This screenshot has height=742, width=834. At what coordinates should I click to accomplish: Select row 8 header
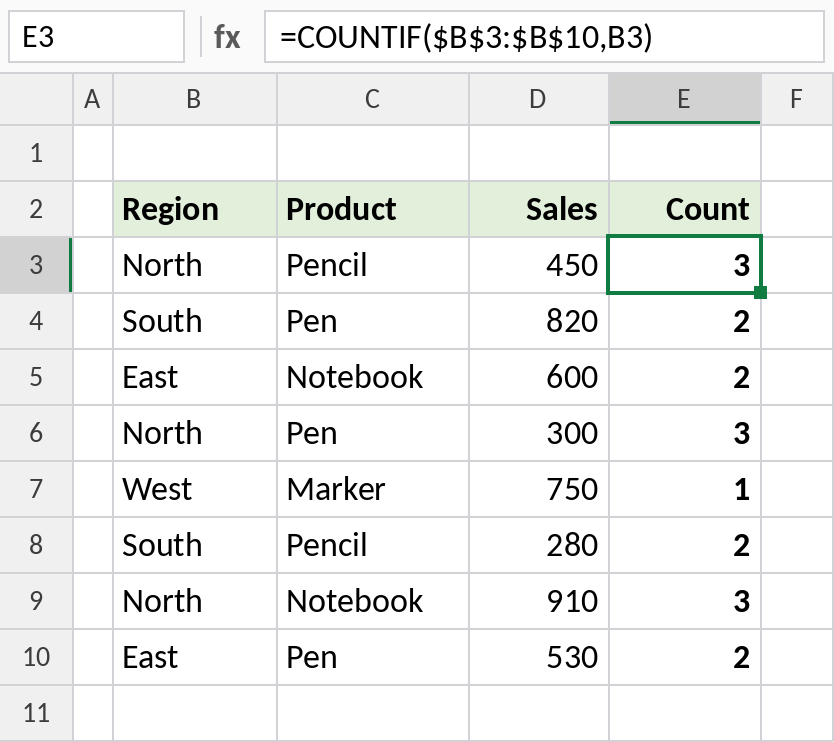pyautogui.click(x=36, y=545)
